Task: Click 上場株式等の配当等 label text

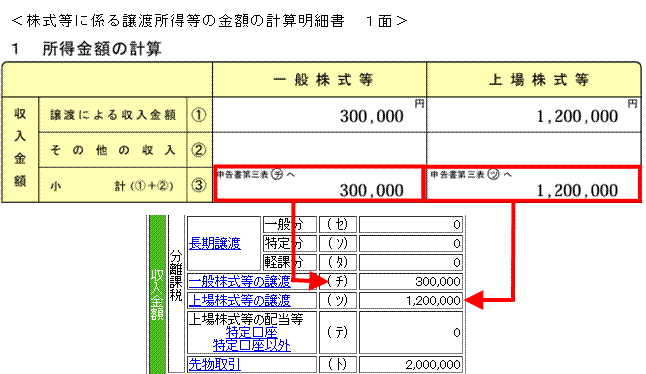Action: (246, 319)
